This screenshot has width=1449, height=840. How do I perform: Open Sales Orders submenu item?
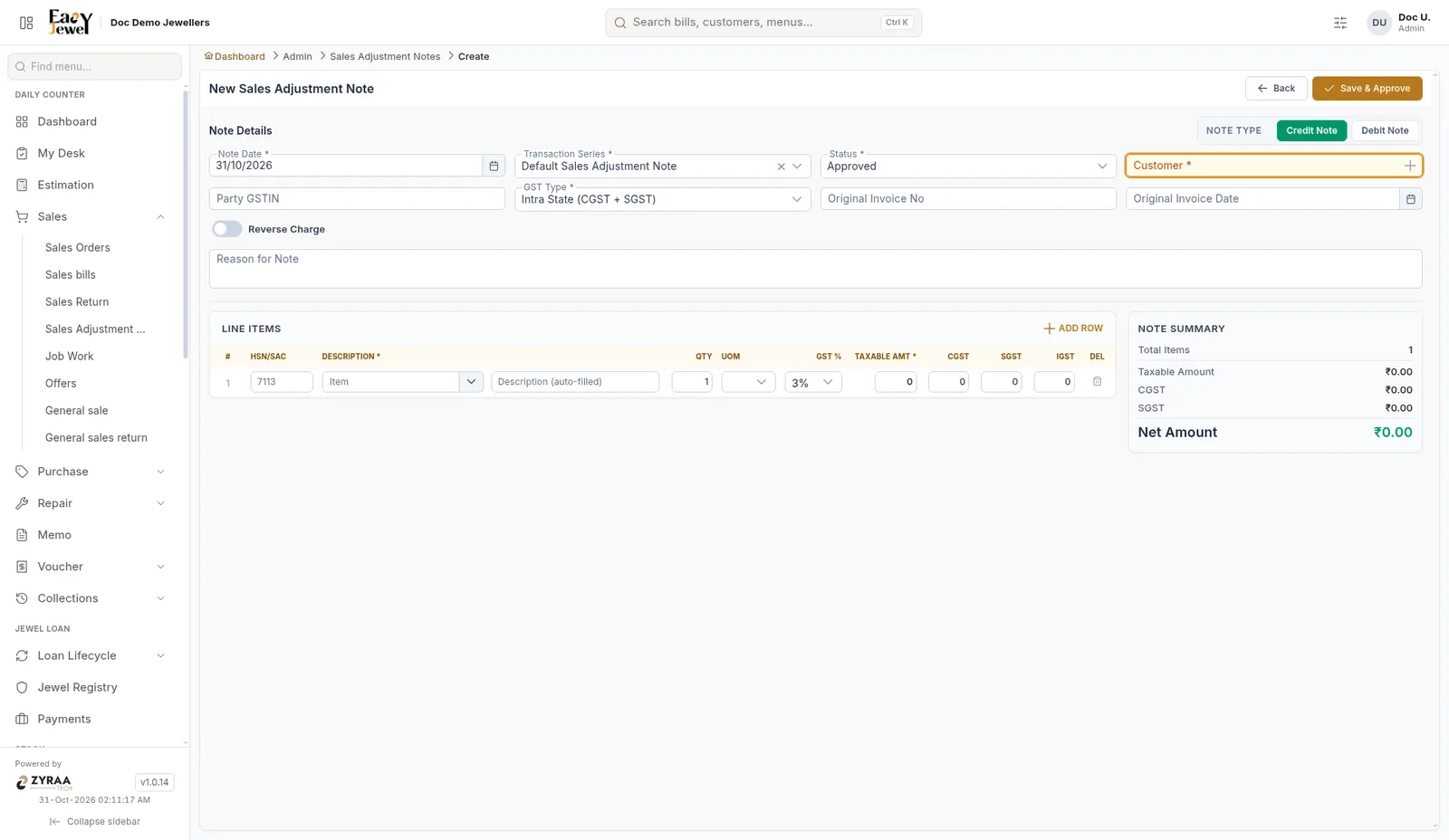point(78,247)
